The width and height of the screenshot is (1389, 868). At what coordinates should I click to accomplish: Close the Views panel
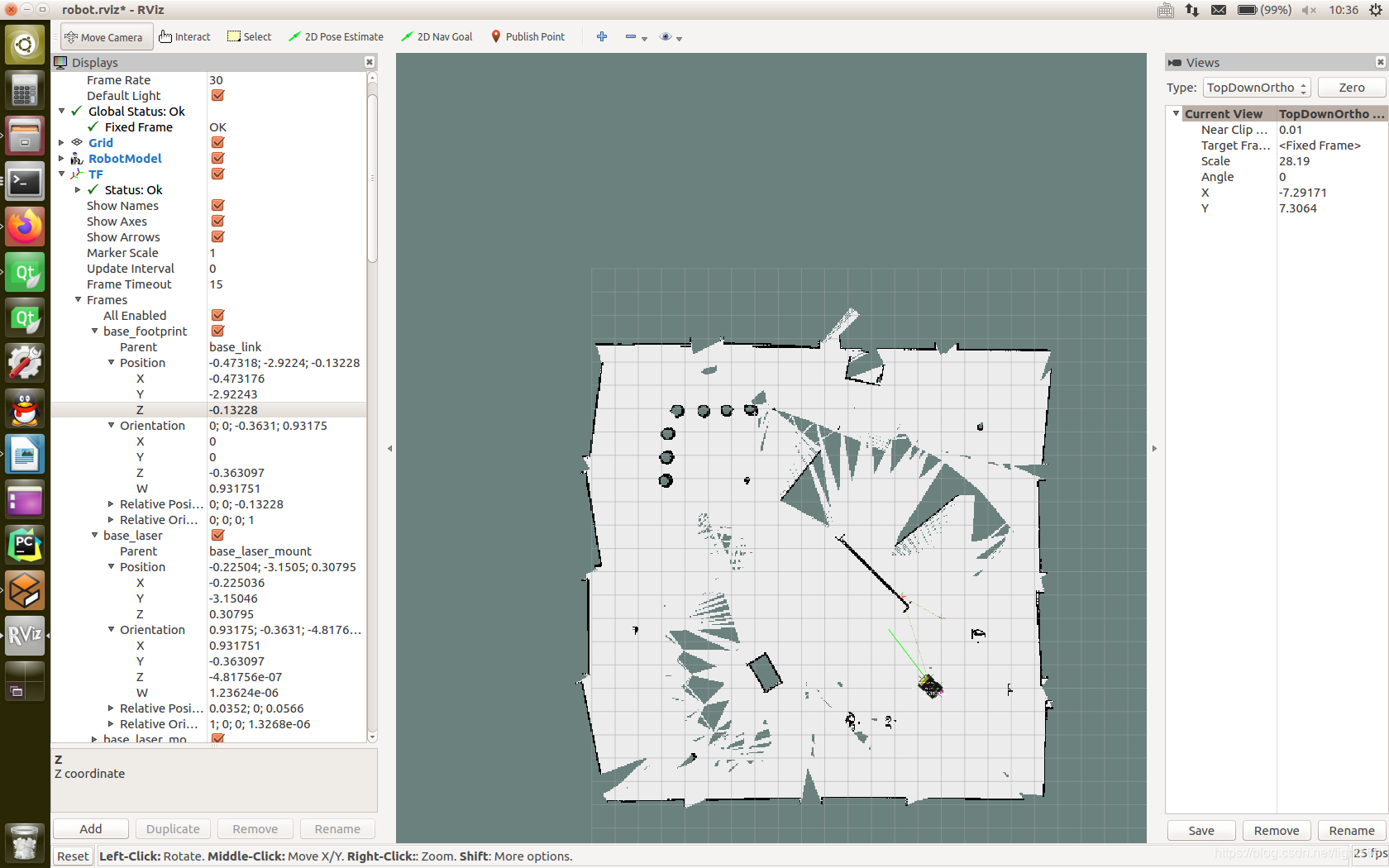1380,62
